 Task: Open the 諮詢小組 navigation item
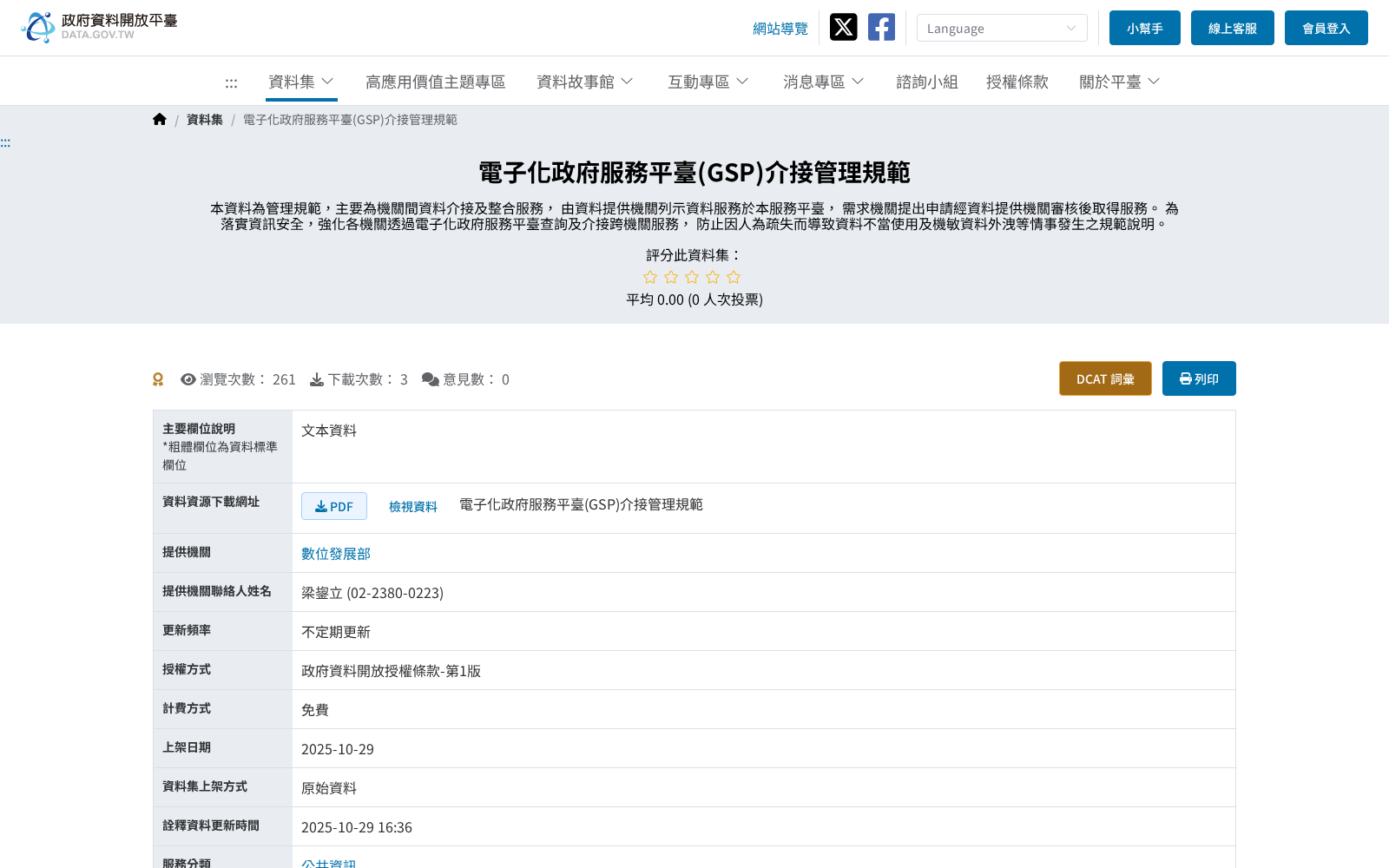[927, 82]
